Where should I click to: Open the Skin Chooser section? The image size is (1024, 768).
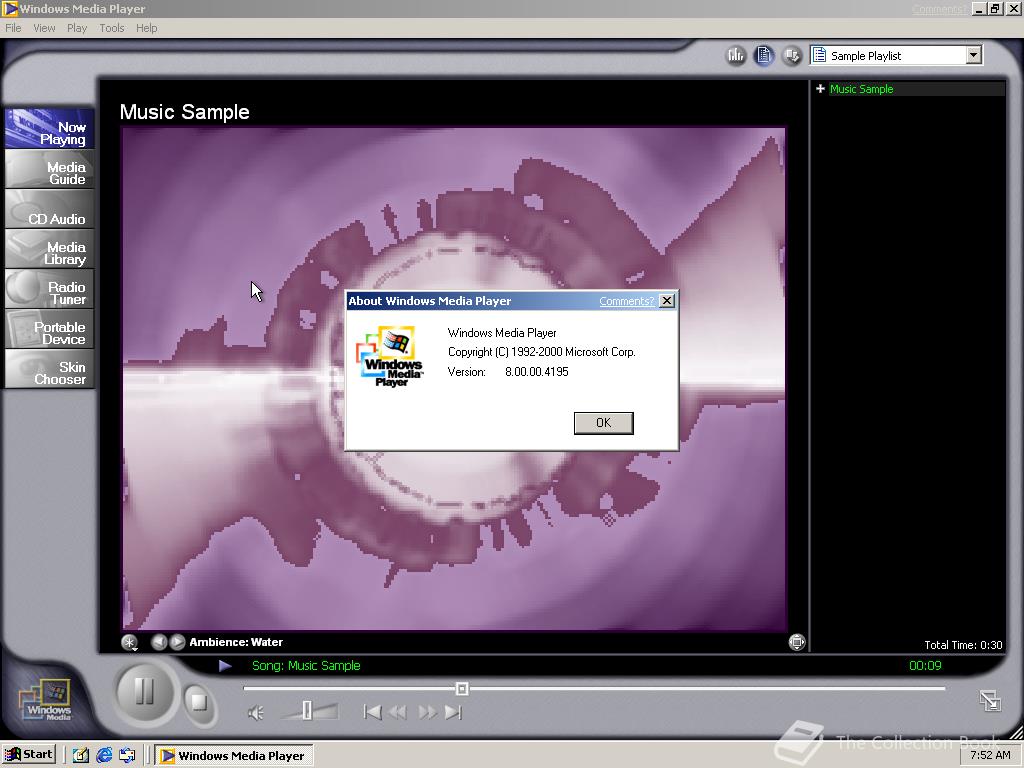(x=50, y=369)
